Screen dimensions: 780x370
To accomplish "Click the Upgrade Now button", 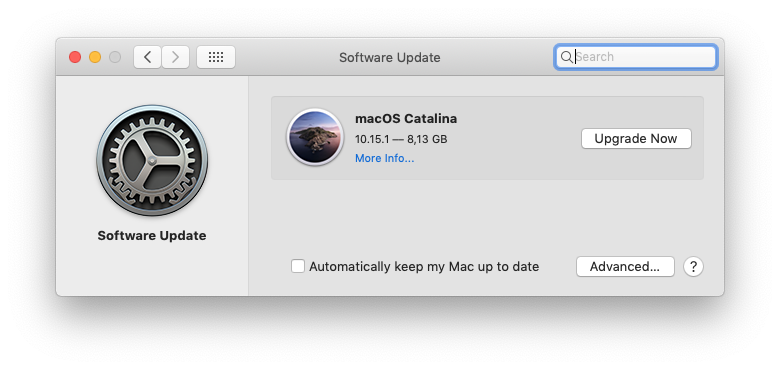I will pyautogui.click(x=636, y=138).
